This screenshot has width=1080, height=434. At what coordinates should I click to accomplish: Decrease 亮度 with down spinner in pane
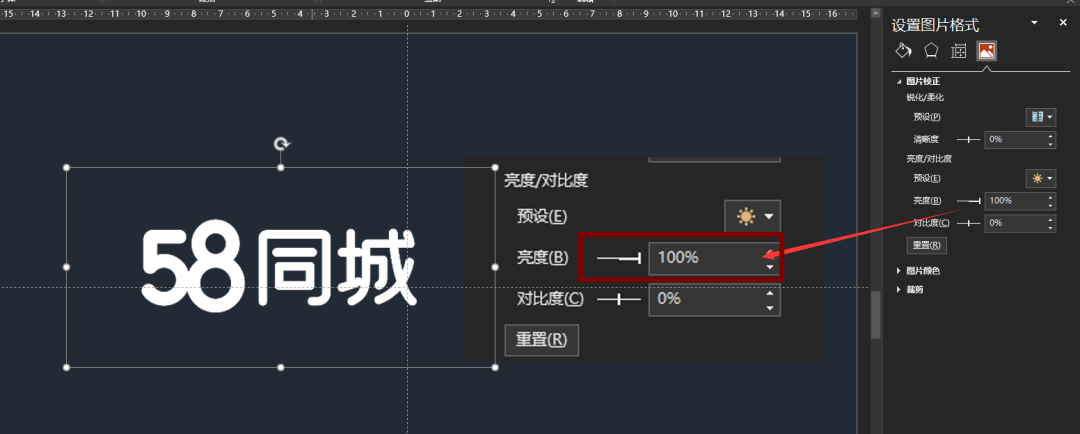[1050, 205]
